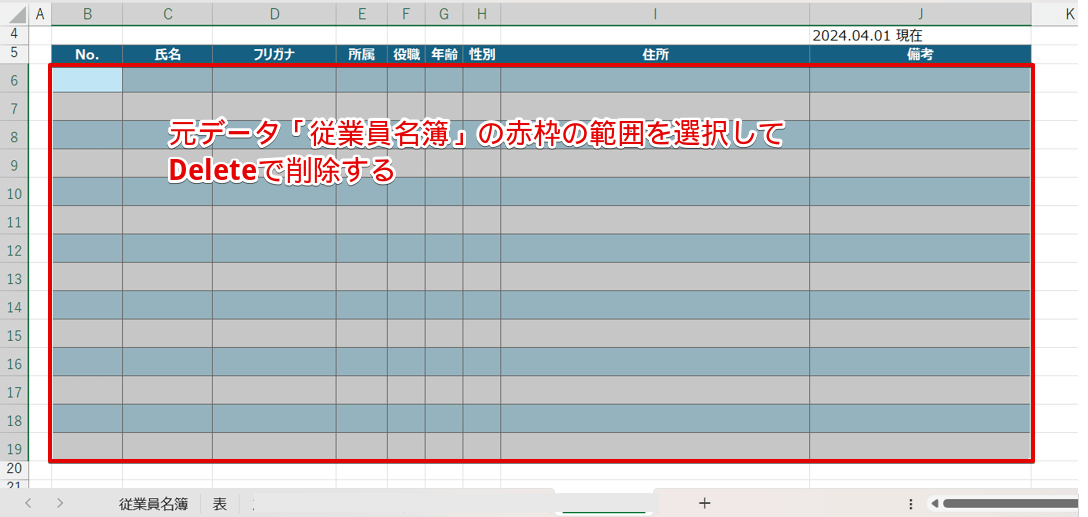Click the フリガナ header cell

(274, 55)
